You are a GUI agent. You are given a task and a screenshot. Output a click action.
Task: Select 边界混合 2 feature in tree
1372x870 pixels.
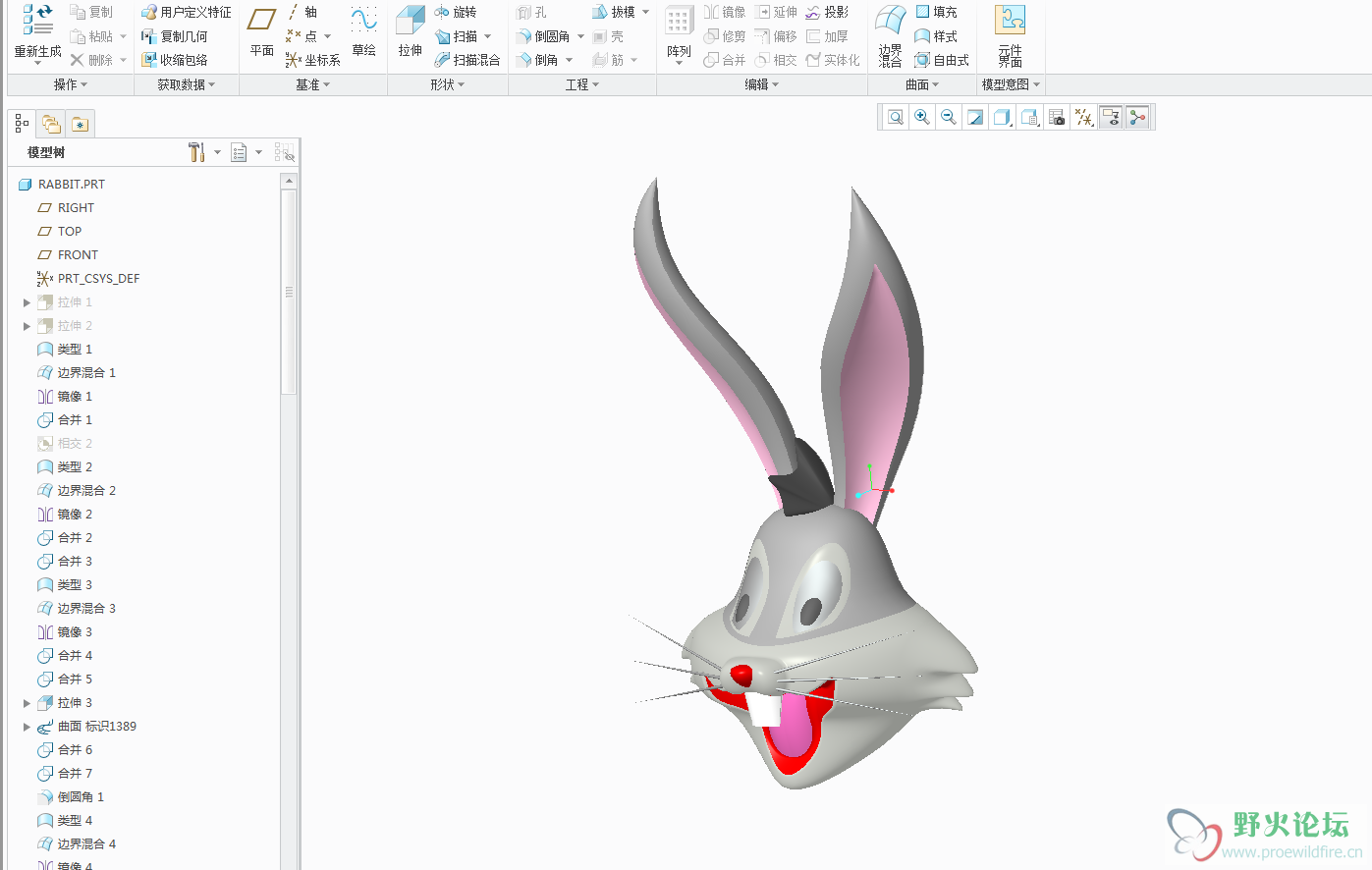pos(76,491)
